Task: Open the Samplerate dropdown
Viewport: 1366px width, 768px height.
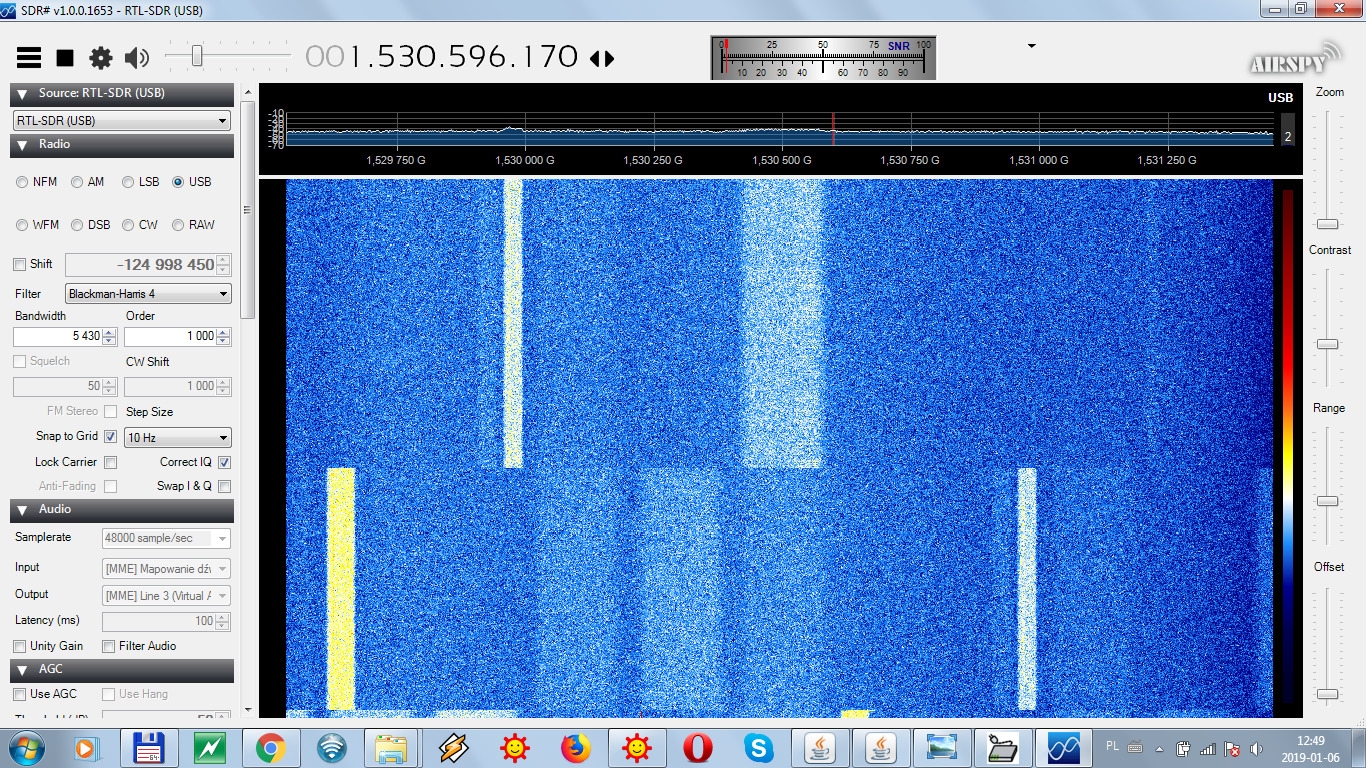Action: (x=166, y=538)
